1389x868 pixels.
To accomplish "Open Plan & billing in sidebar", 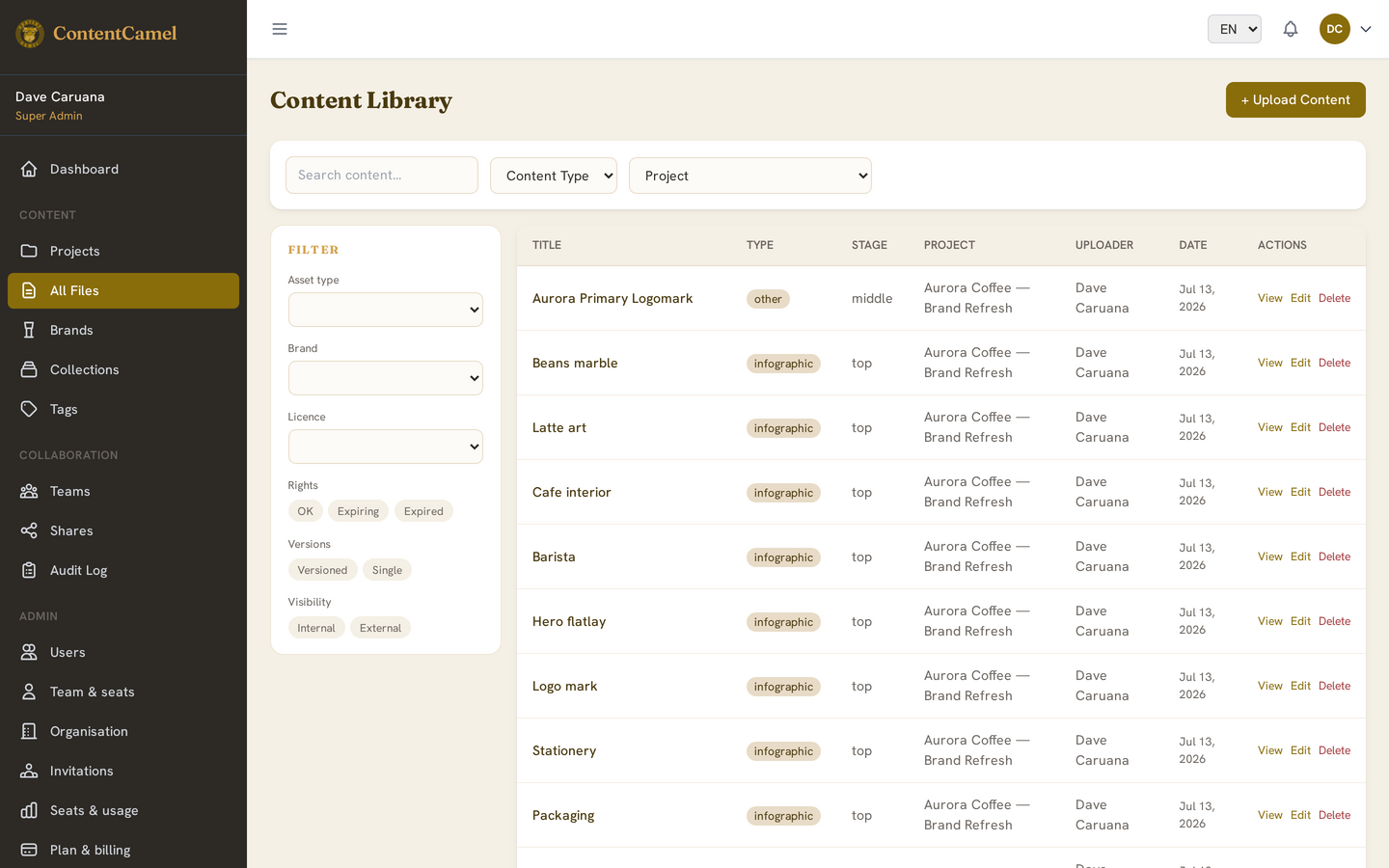I will (123, 850).
